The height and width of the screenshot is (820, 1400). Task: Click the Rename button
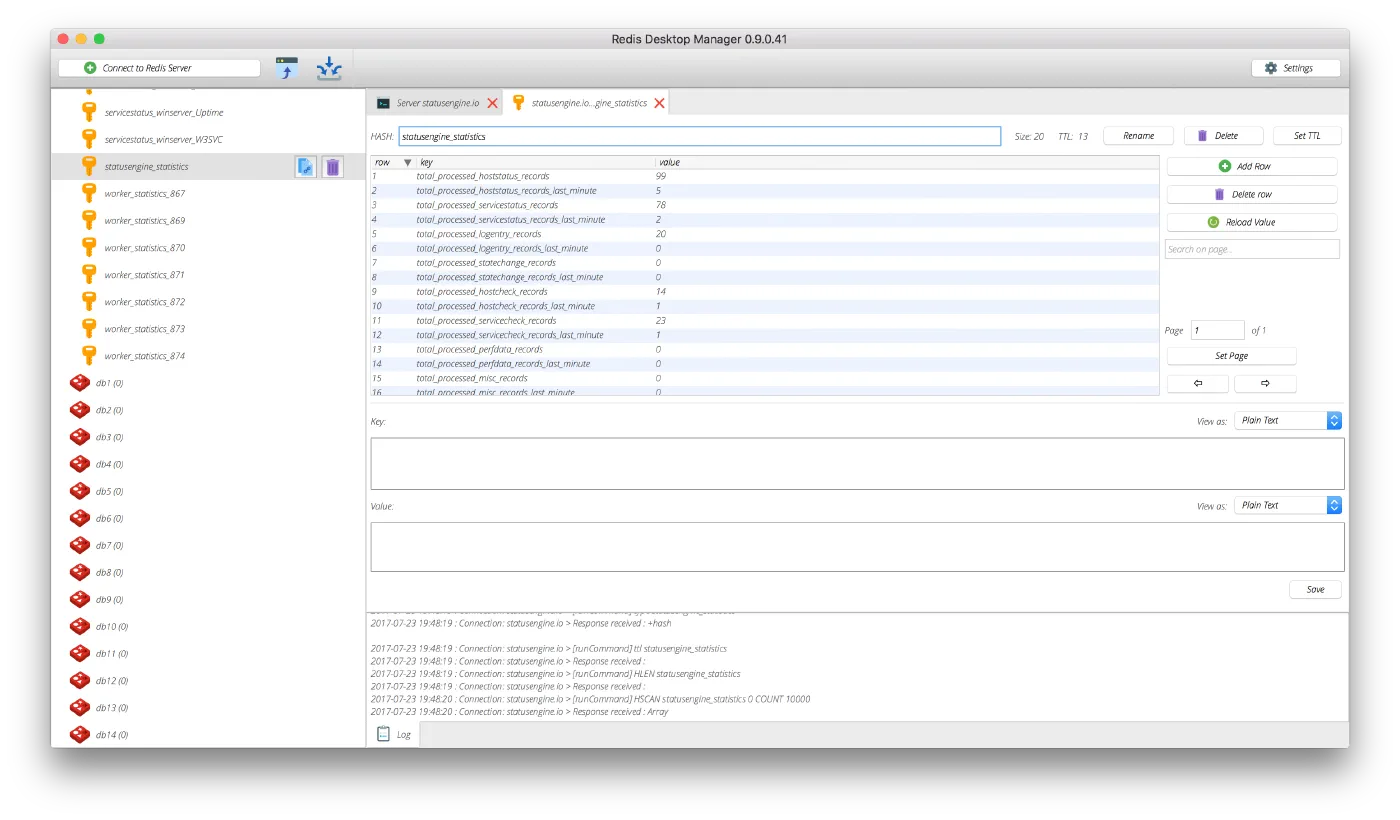(1138, 136)
